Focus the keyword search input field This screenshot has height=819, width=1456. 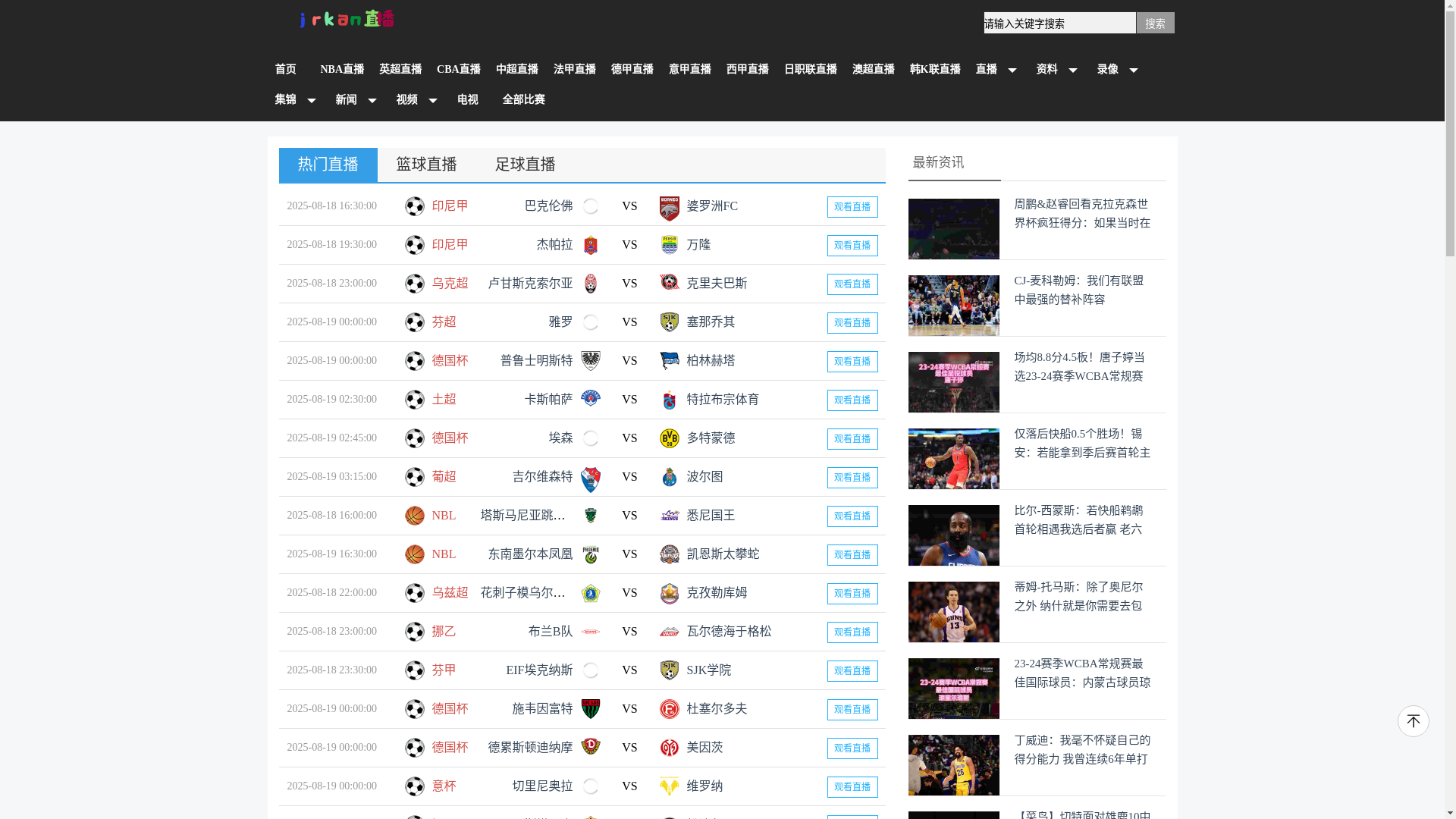pyautogui.click(x=1059, y=24)
